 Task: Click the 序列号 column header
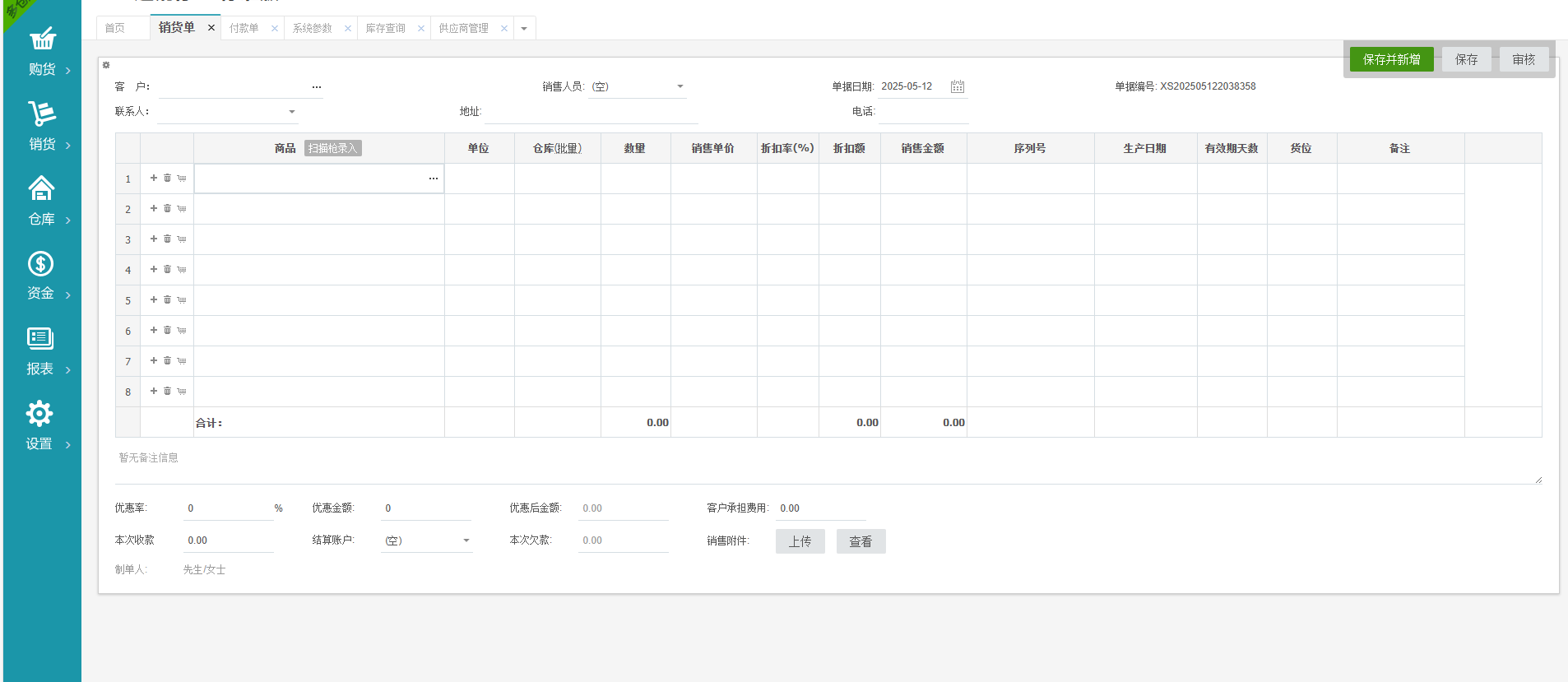[x=1030, y=148]
